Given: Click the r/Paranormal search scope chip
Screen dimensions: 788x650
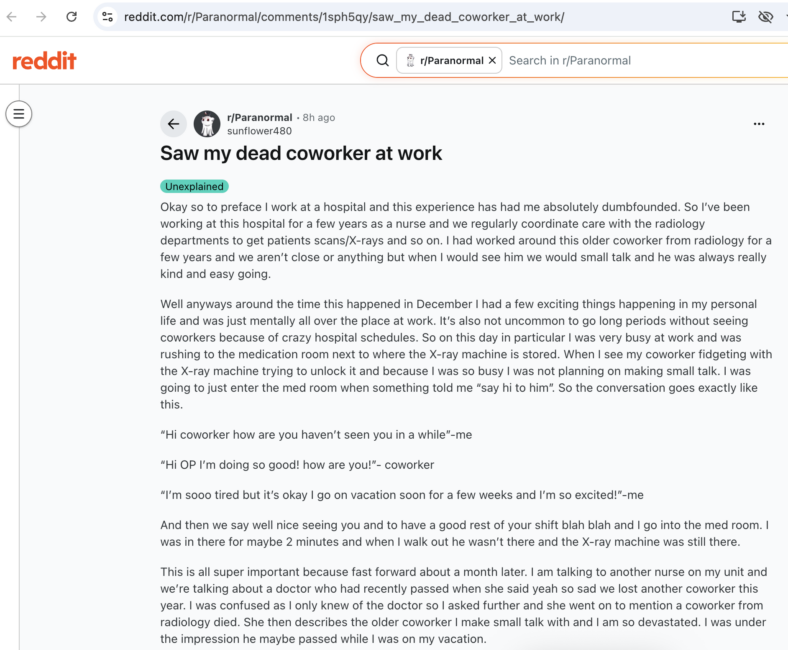Looking at the screenshot, I should (449, 61).
